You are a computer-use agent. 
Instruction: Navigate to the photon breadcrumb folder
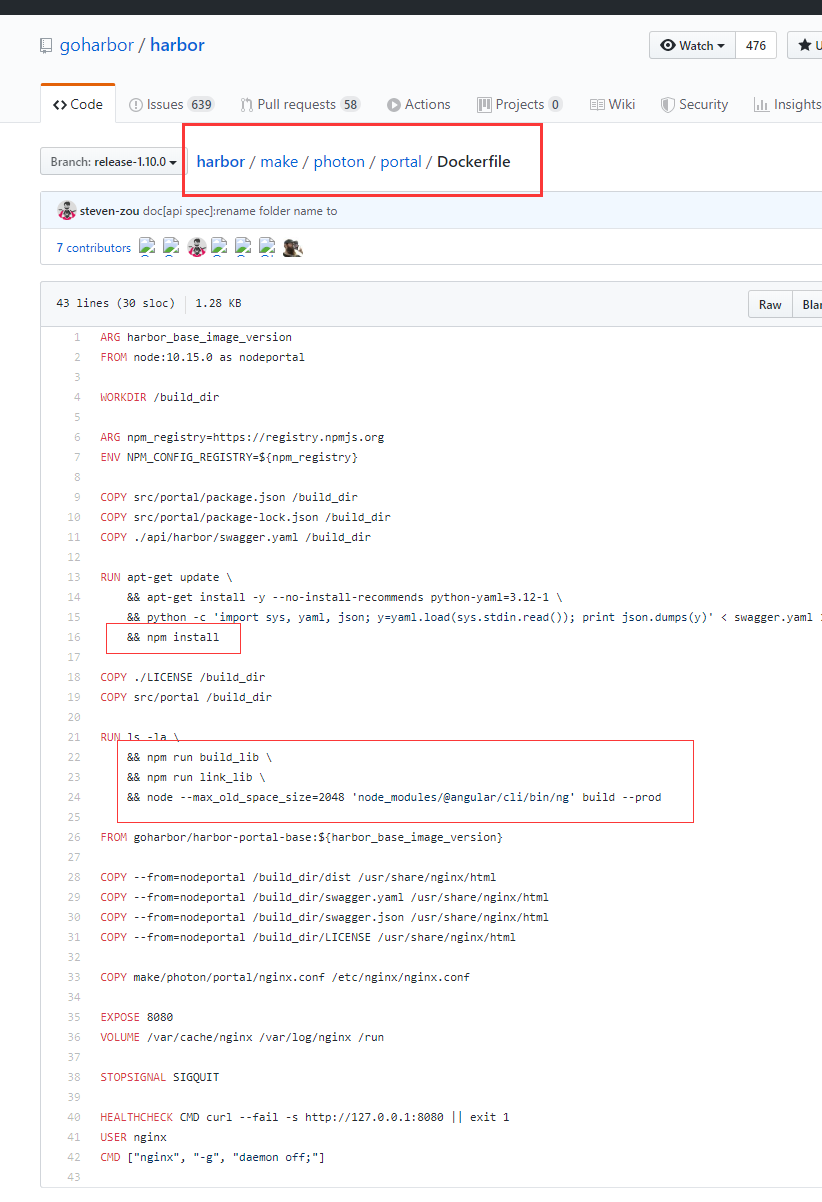[339, 161]
